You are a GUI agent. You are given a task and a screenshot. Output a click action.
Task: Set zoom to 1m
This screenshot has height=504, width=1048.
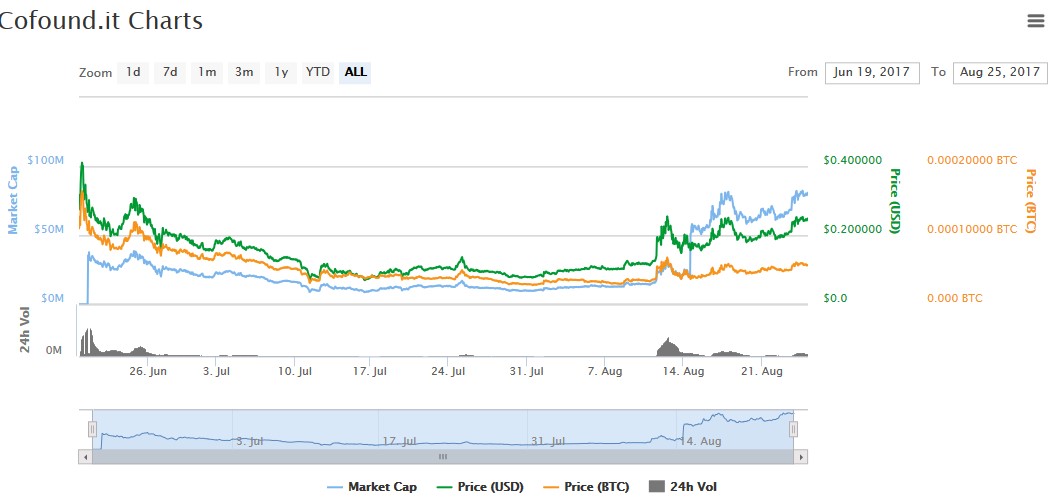(x=207, y=72)
